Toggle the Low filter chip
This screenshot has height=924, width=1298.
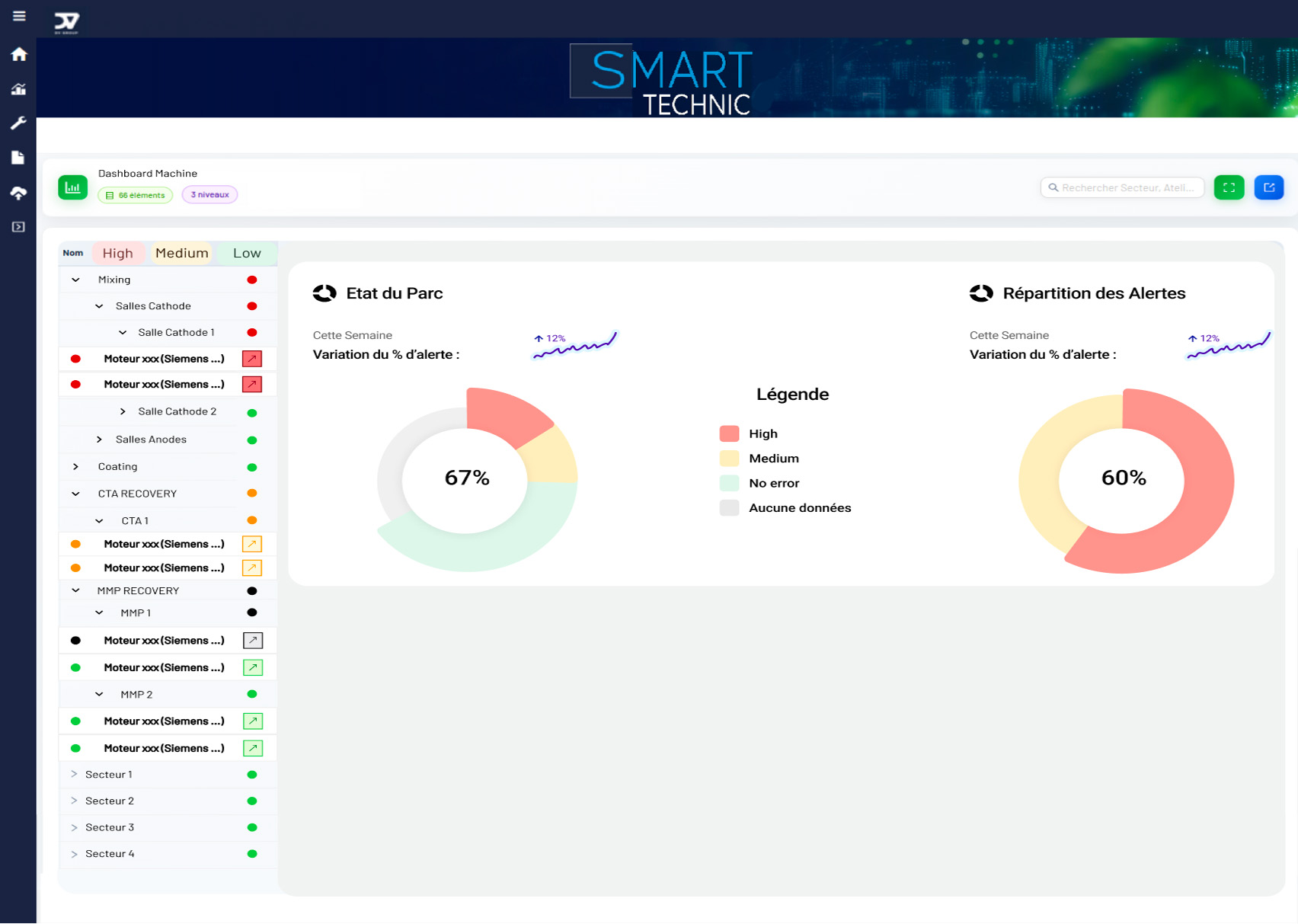coord(247,253)
